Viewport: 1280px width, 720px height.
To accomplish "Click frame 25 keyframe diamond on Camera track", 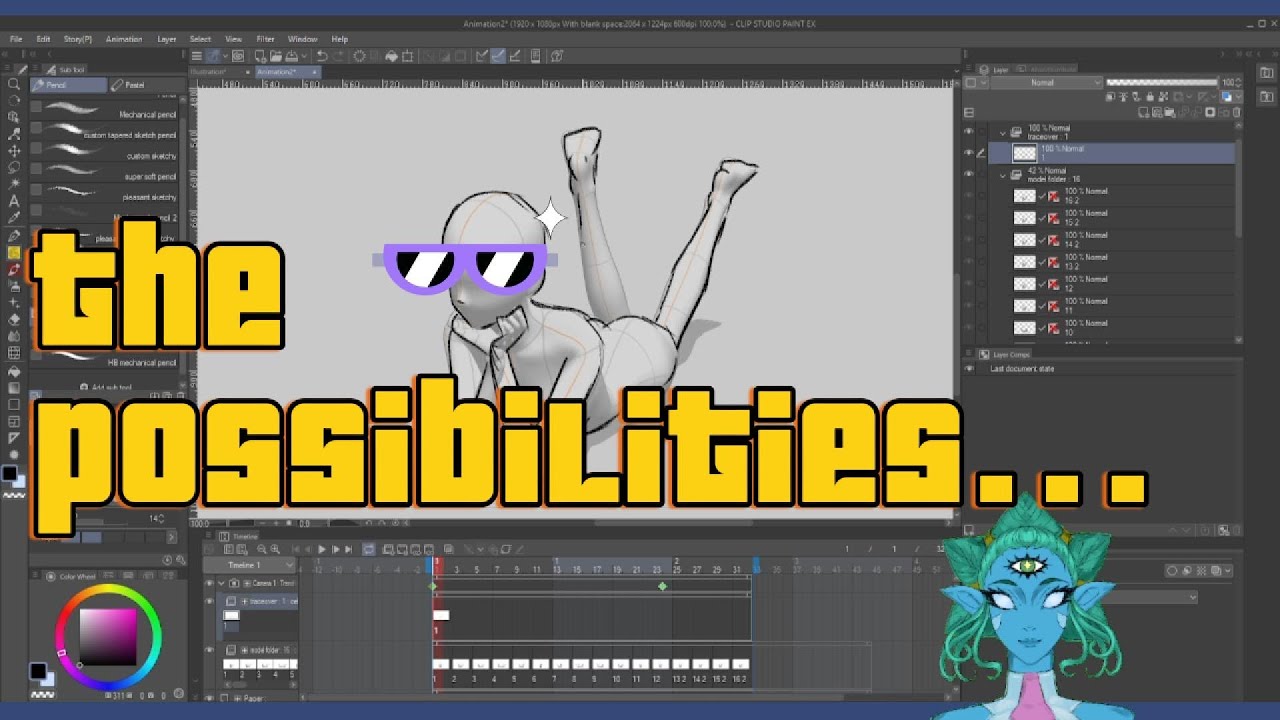I will 662,586.
